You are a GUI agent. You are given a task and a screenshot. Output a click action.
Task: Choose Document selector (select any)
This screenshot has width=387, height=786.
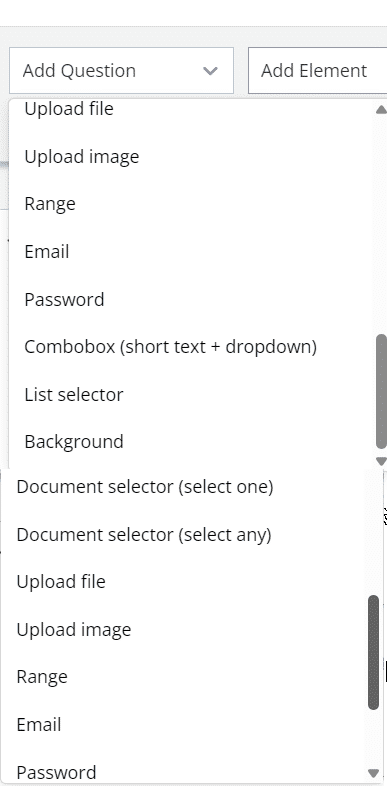click(x=144, y=534)
